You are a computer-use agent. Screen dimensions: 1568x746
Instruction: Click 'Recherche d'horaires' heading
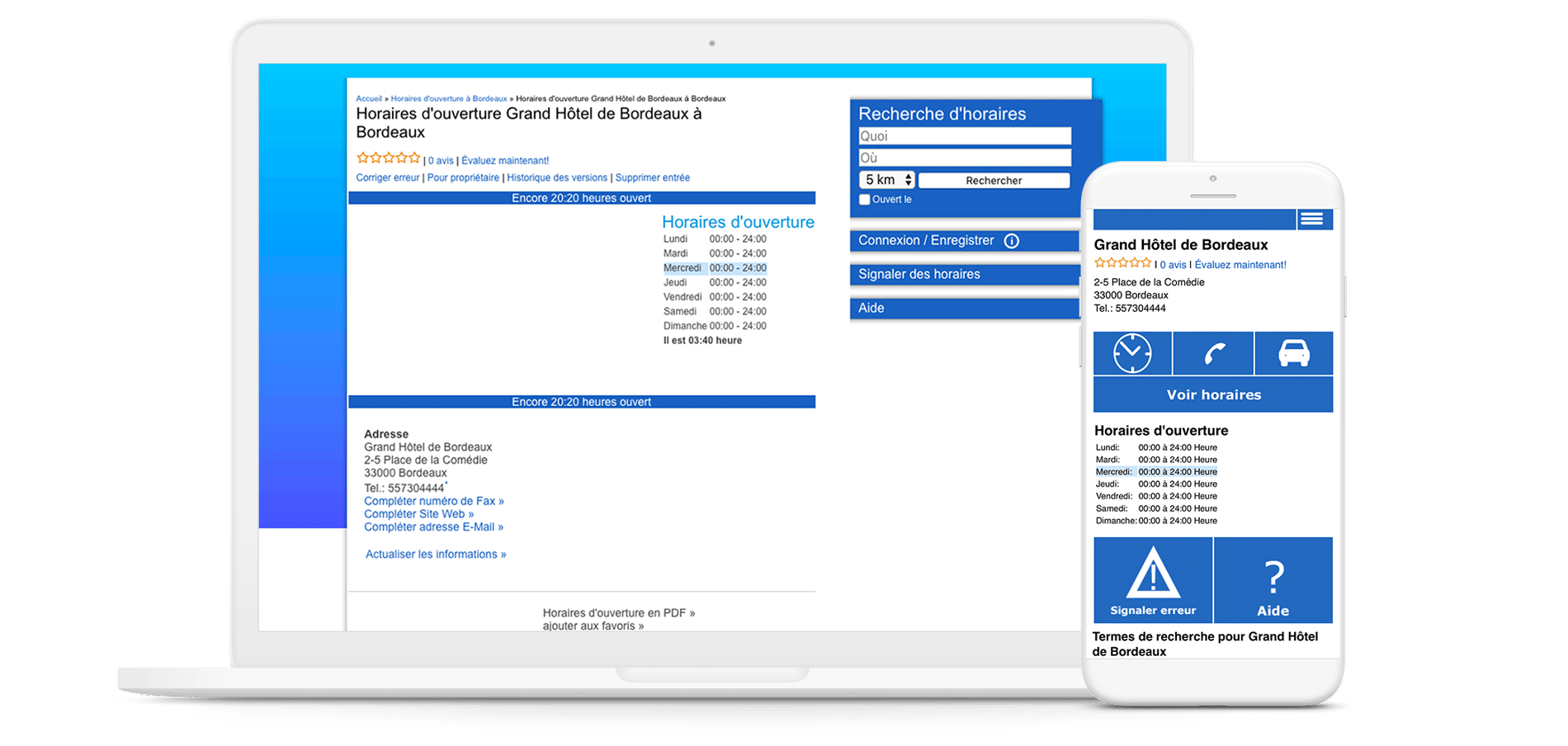pyautogui.click(x=942, y=114)
